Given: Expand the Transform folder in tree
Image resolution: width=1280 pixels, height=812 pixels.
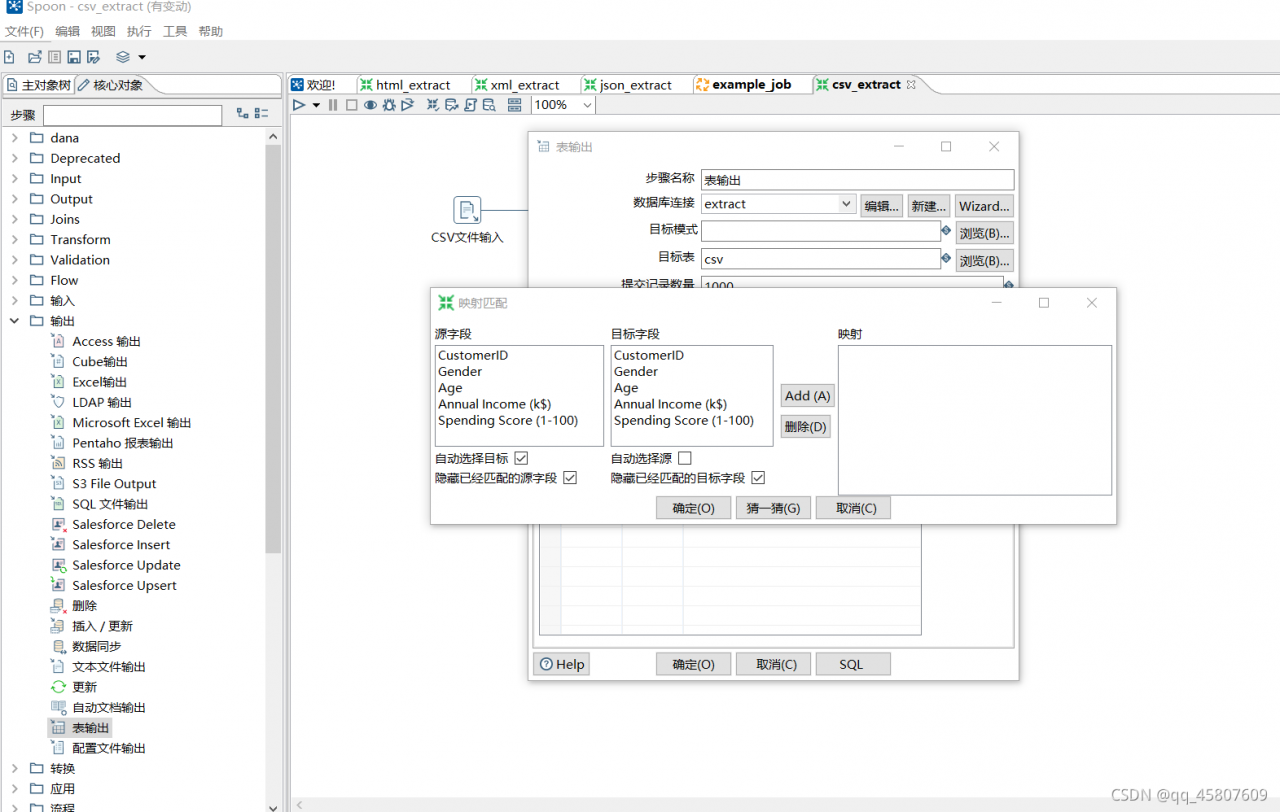Looking at the screenshot, I should [15, 240].
